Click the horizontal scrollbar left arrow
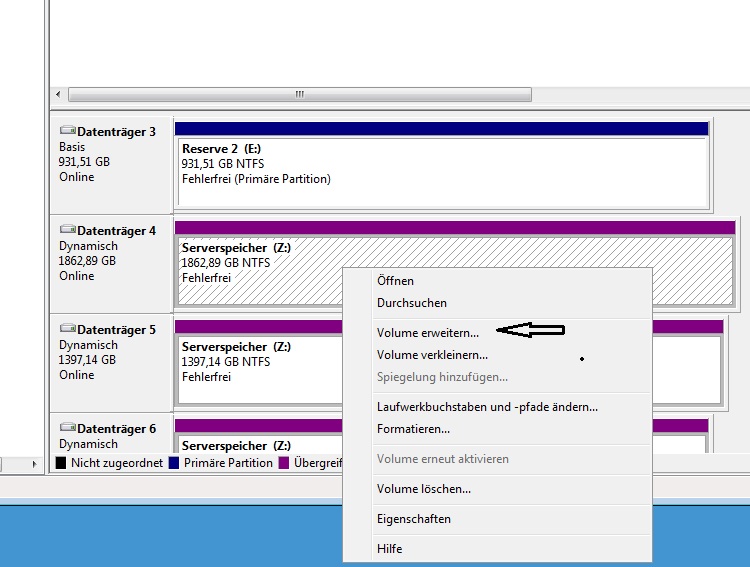750x567 pixels. click(58, 94)
